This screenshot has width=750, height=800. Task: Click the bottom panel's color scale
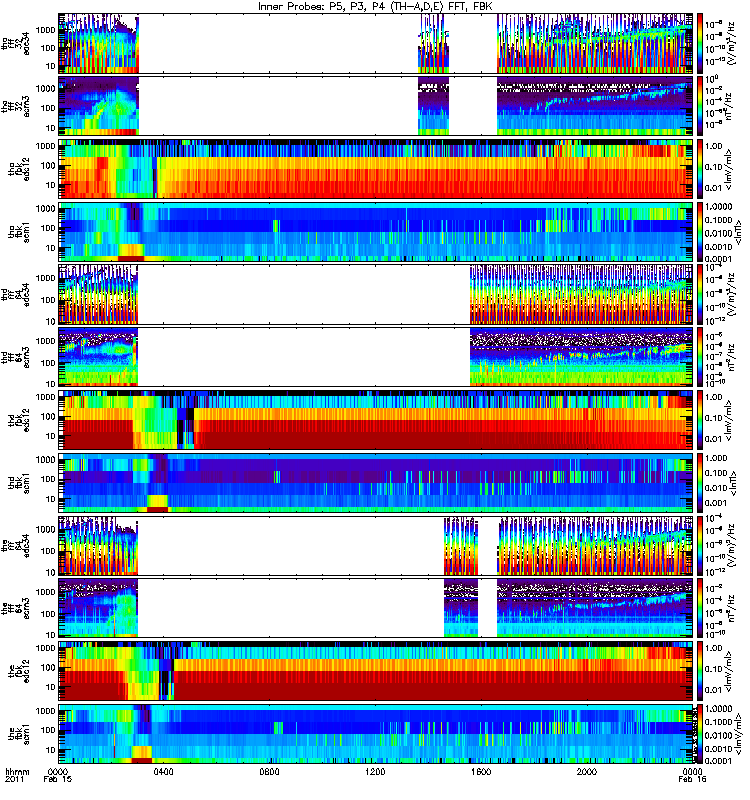699,734
